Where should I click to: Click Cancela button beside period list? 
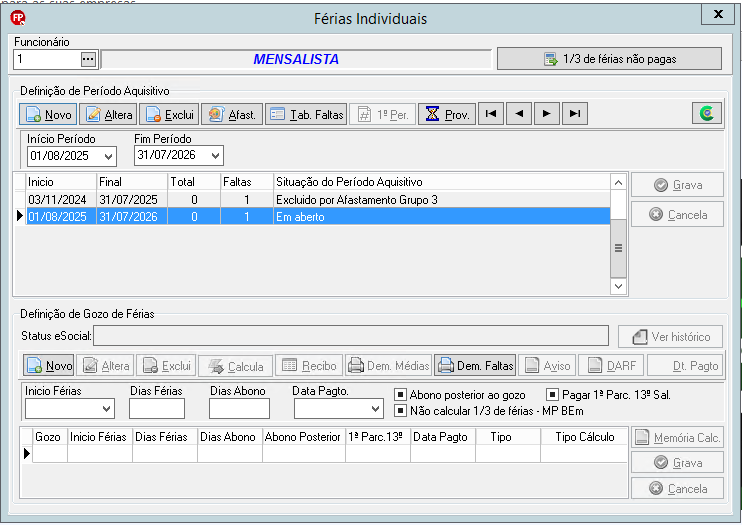point(677,215)
